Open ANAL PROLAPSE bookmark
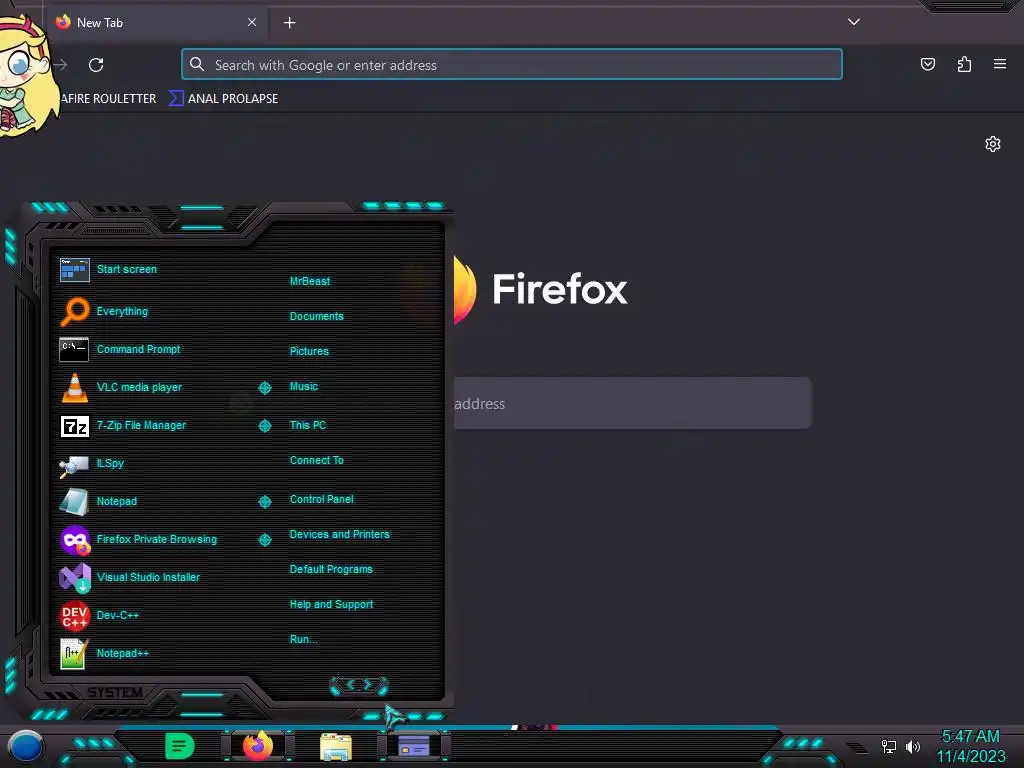Viewport: 1024px width, 768px height. pyautogui.click(x=223, y=99)
